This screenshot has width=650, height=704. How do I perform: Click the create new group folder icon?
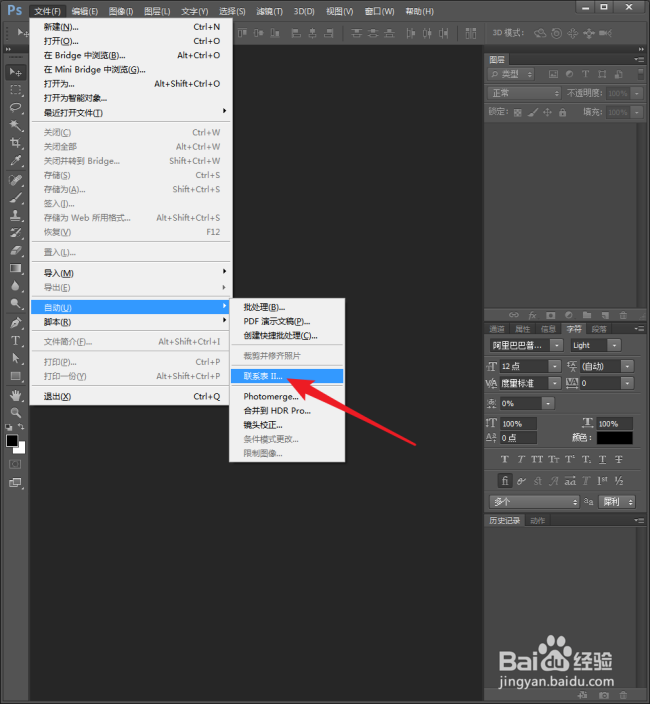587,315
